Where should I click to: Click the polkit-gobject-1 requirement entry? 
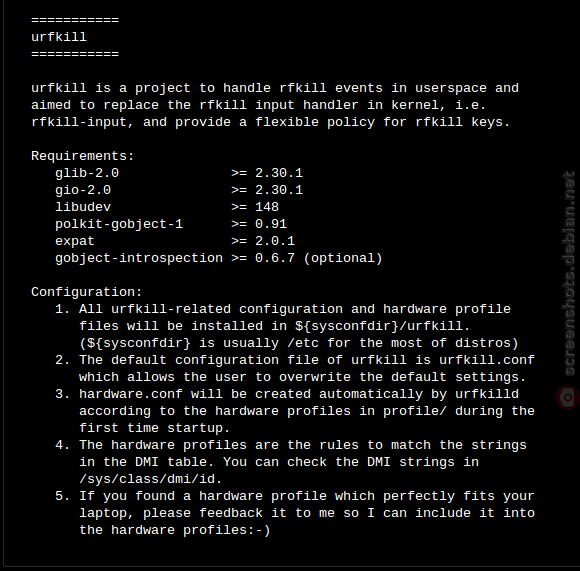click(x=171, y=224)
